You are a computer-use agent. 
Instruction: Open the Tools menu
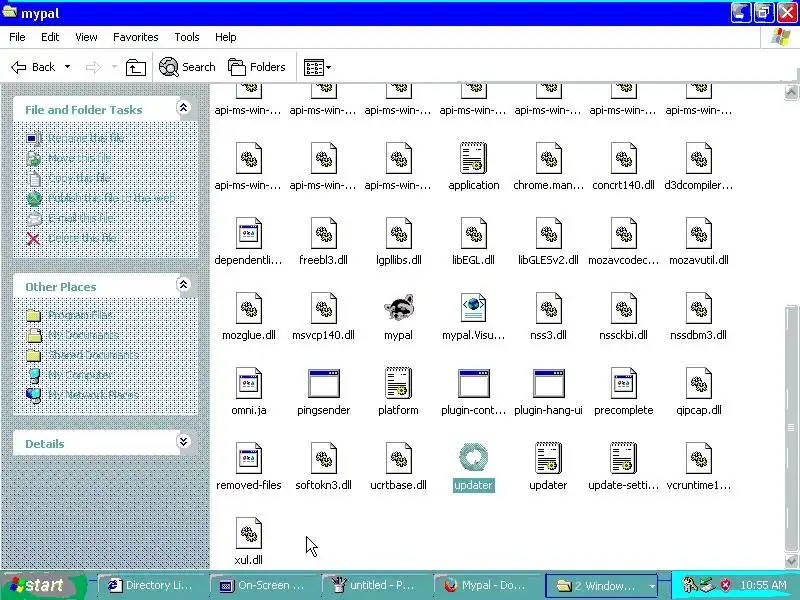tap(187, 37)
